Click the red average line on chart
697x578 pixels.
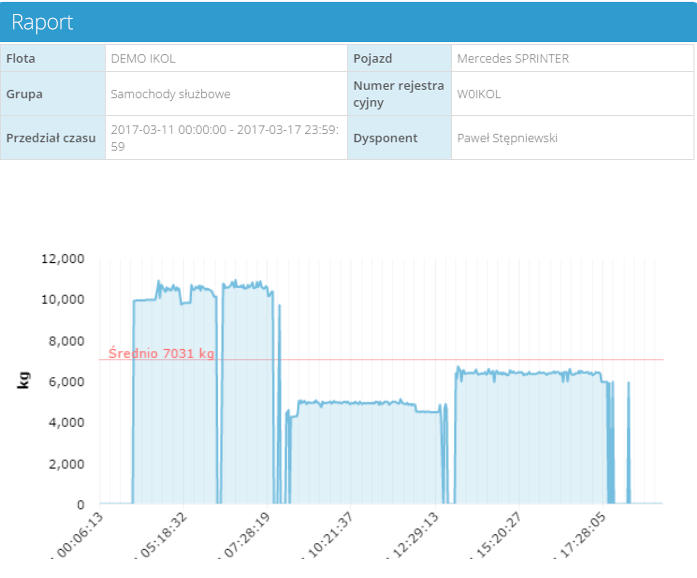click(381, 359)
